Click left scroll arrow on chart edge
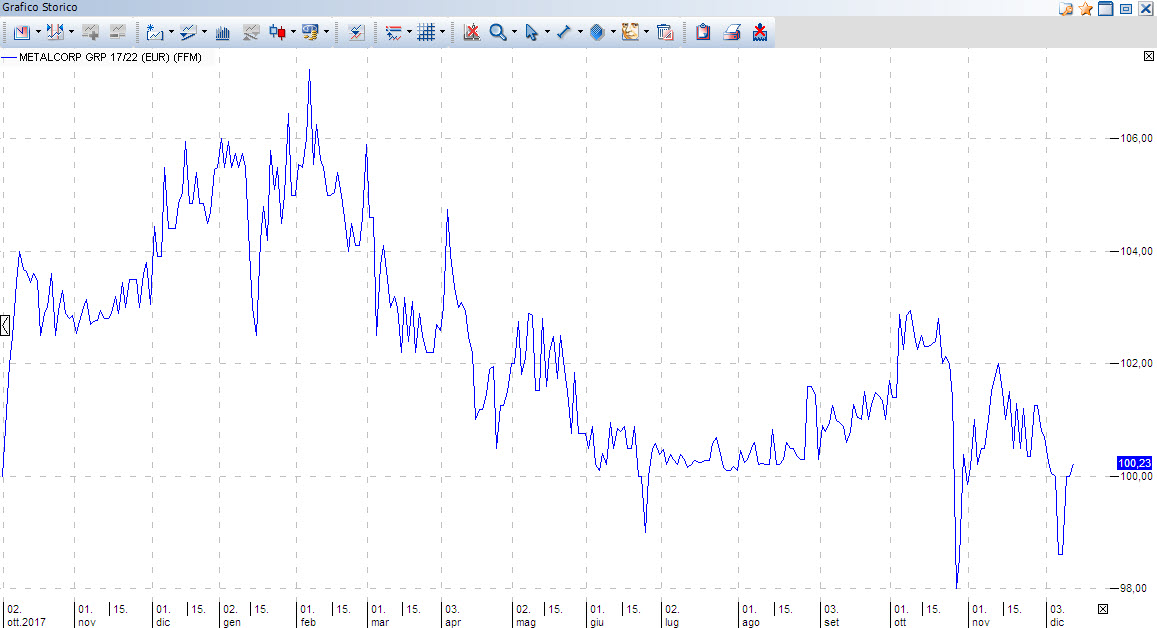1157x628 pixels. [5, 324]
